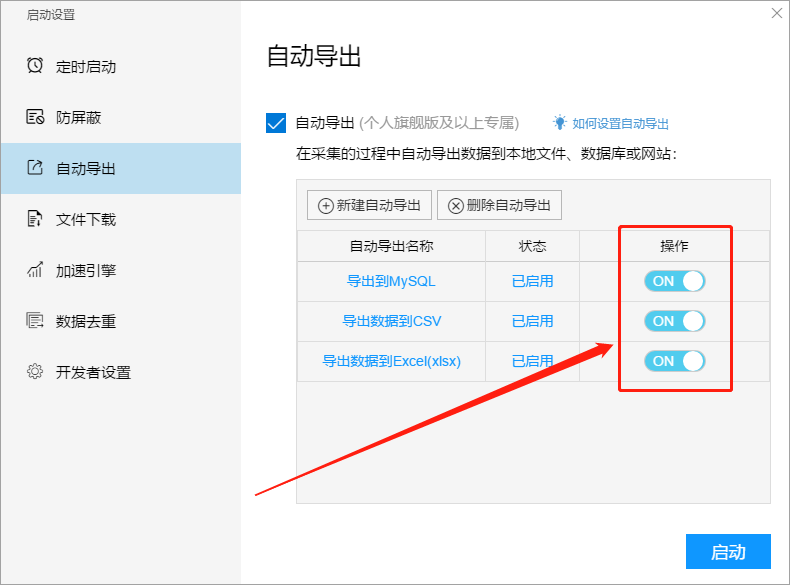Screen dimensions: 790x585
Task: Open 开发者设置 page
Action: click(121, 372)
